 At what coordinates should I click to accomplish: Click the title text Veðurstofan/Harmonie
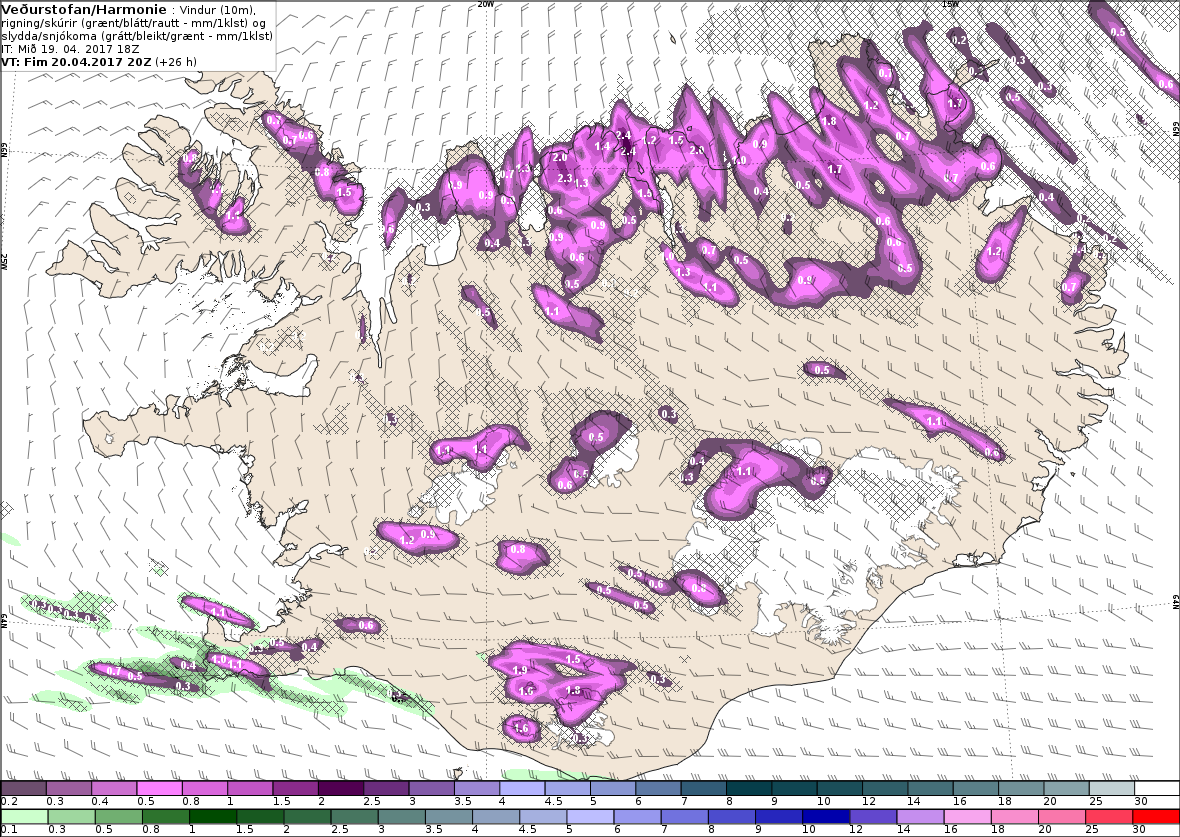[84, 10]
